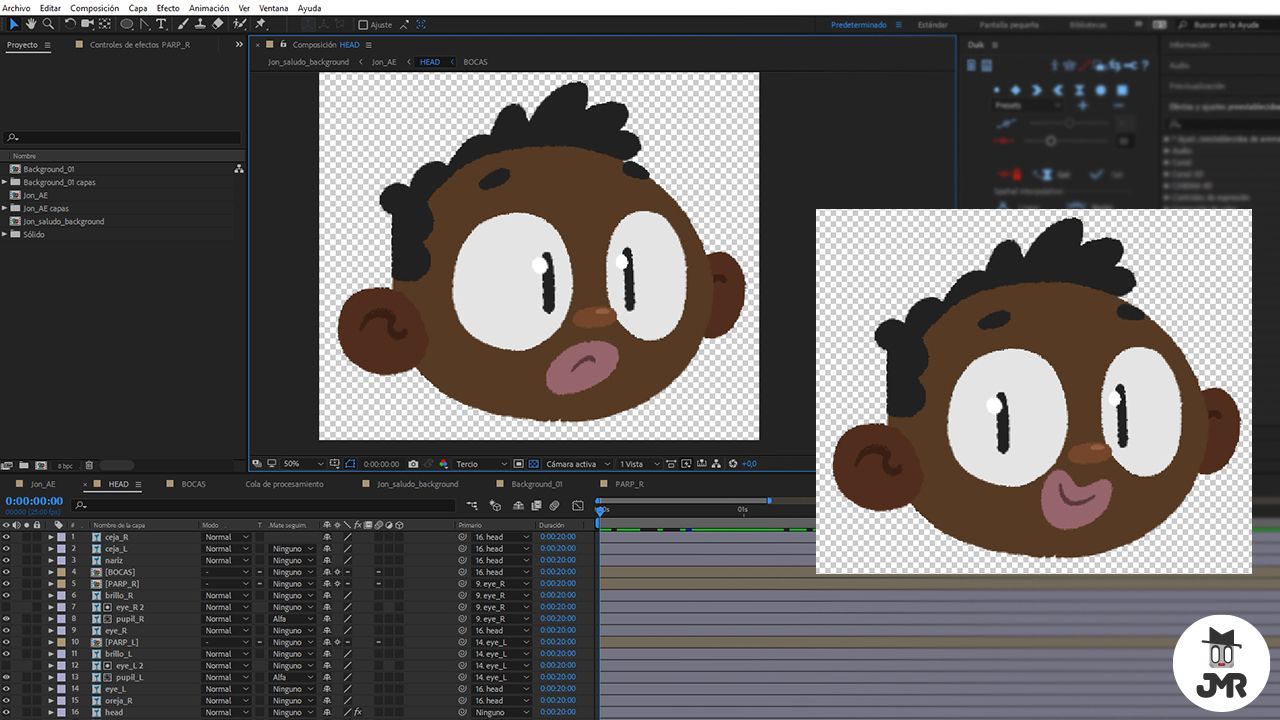Screen dimensions: 1280x720
Task: Select the Zoom magnifier tool
Action: click(x=48, y=23)
